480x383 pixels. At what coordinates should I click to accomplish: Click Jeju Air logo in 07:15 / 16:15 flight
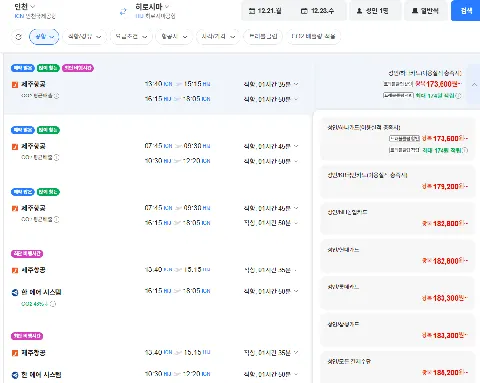15,209
